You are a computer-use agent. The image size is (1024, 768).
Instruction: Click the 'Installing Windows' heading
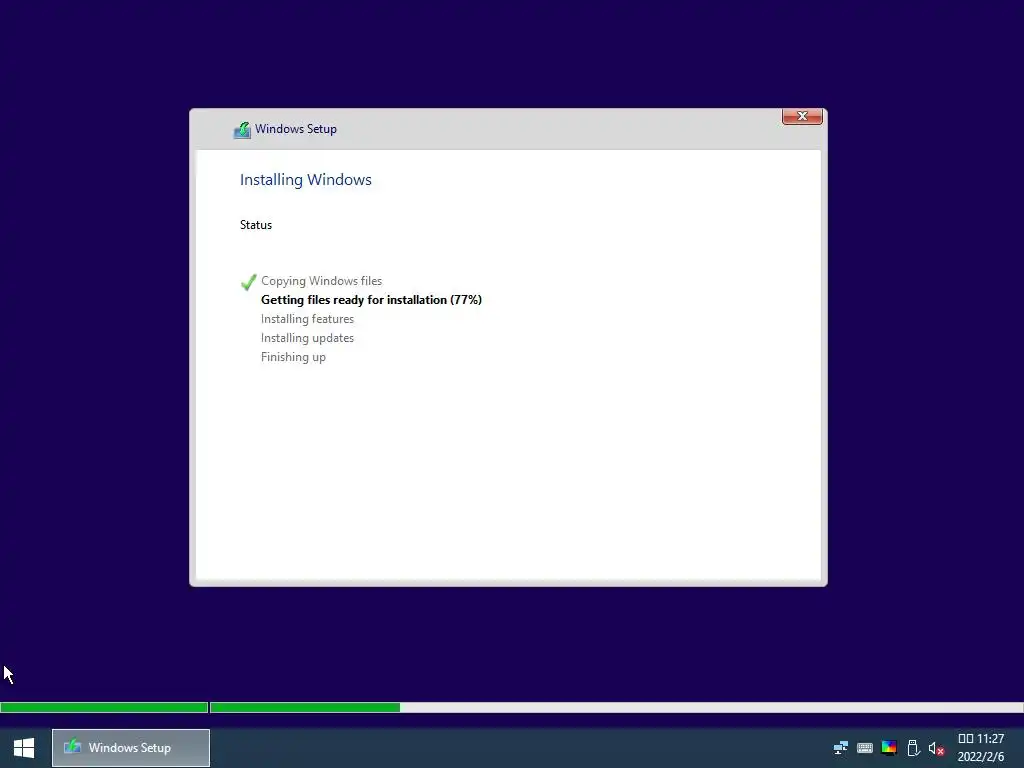tap(306, 180)
